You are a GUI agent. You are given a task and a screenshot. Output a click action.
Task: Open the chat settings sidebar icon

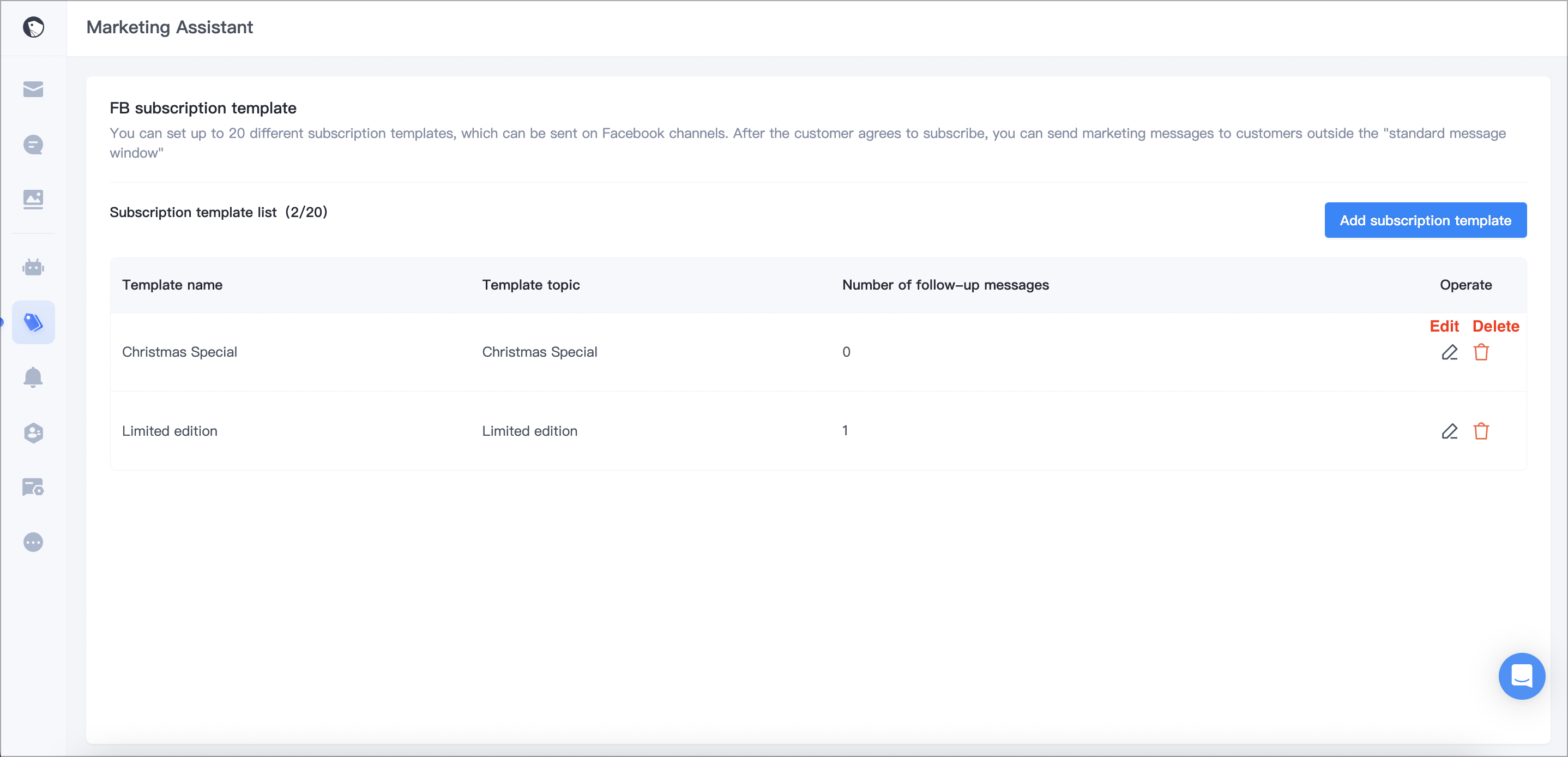pos(33,487)
